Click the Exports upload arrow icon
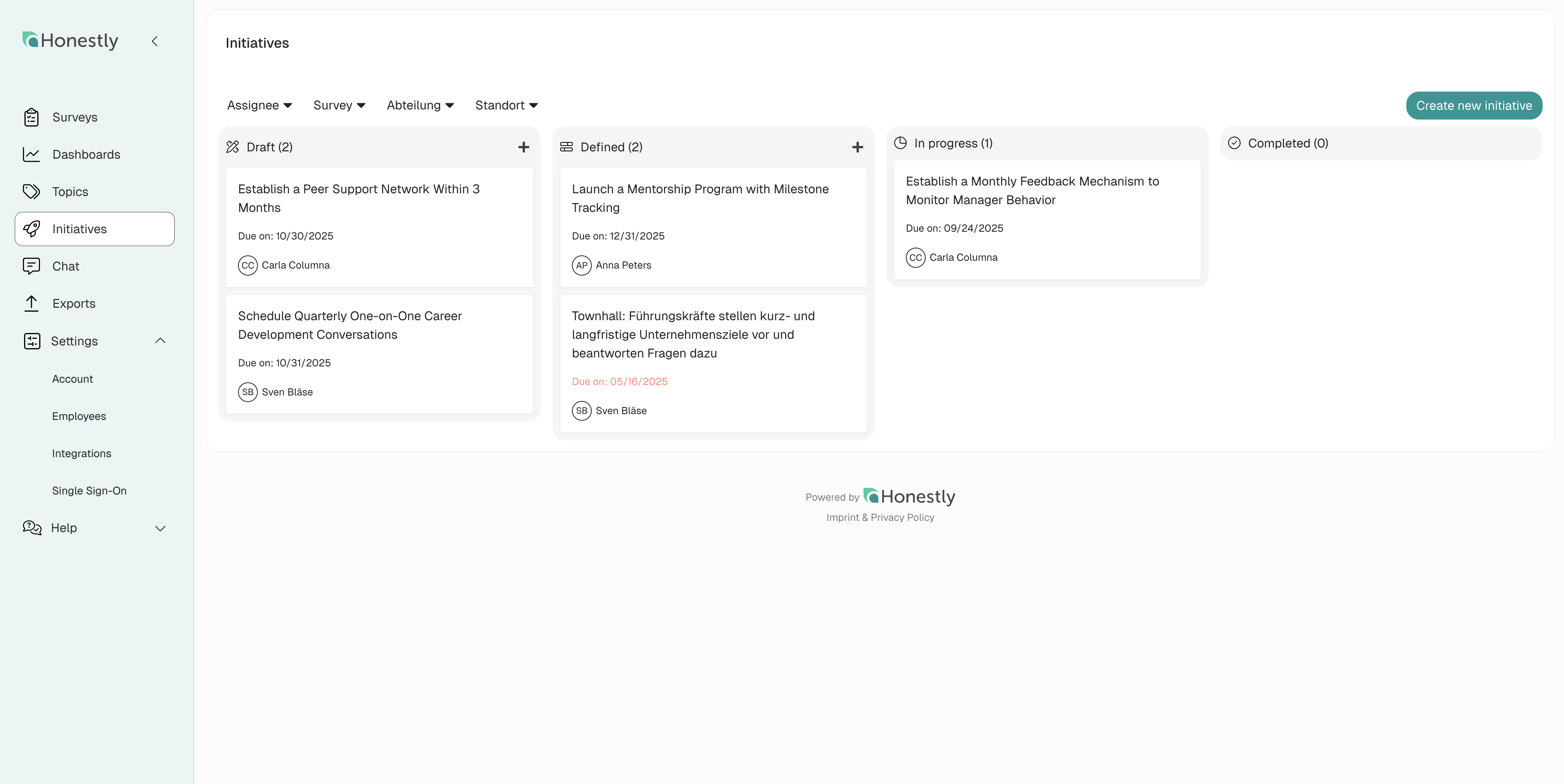 (x=31, y=304)
